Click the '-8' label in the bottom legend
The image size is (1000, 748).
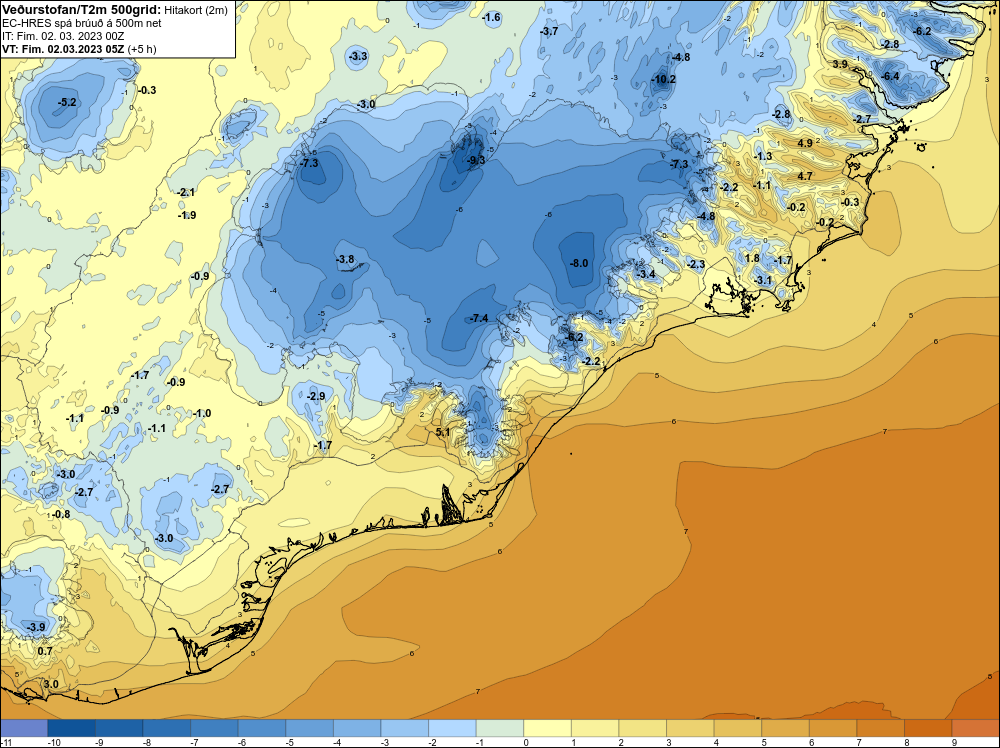pos(147,742)
